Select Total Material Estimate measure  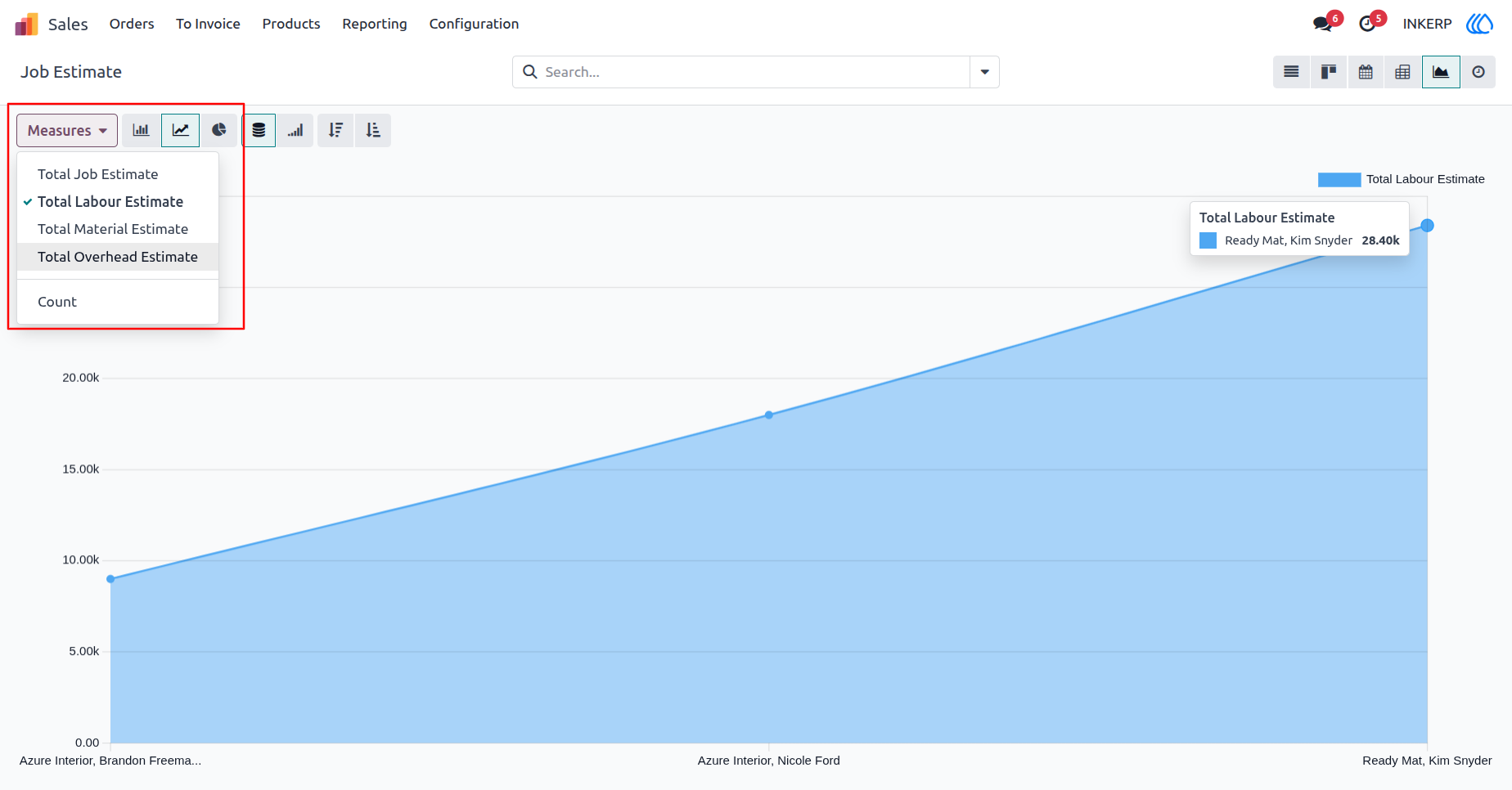click(x=118, y=230)
